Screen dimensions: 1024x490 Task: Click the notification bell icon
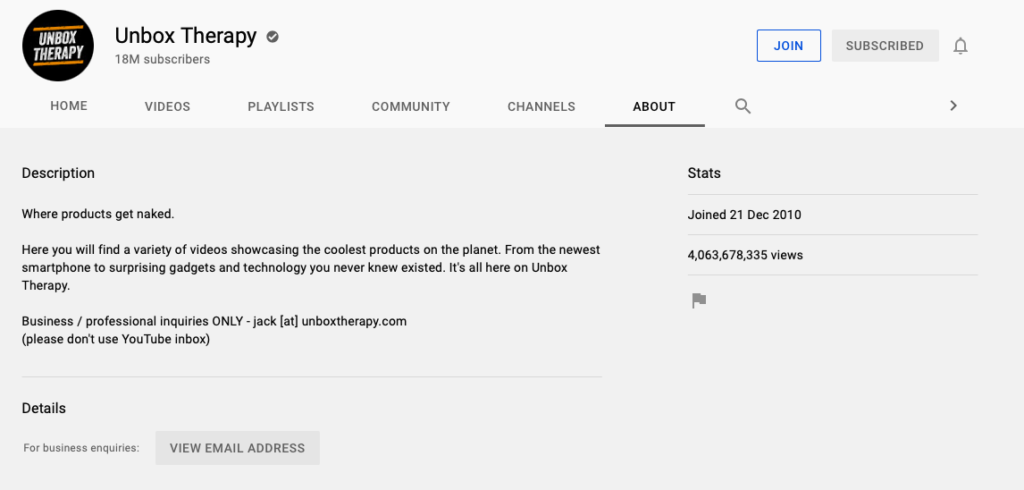[x=960, y=46]
